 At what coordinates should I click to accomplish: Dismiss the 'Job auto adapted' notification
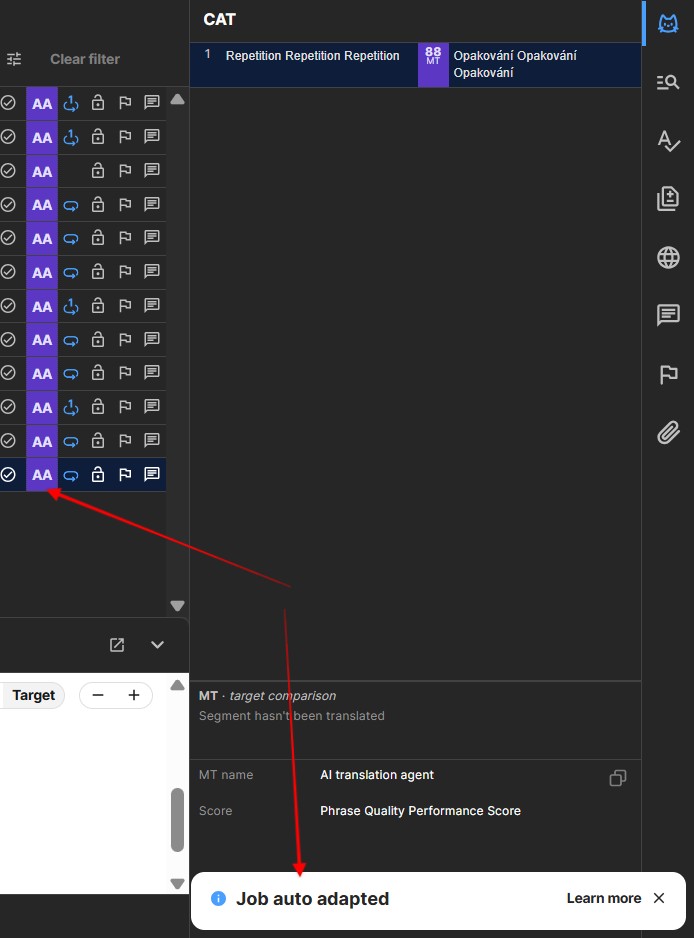(x=659, y=898)
